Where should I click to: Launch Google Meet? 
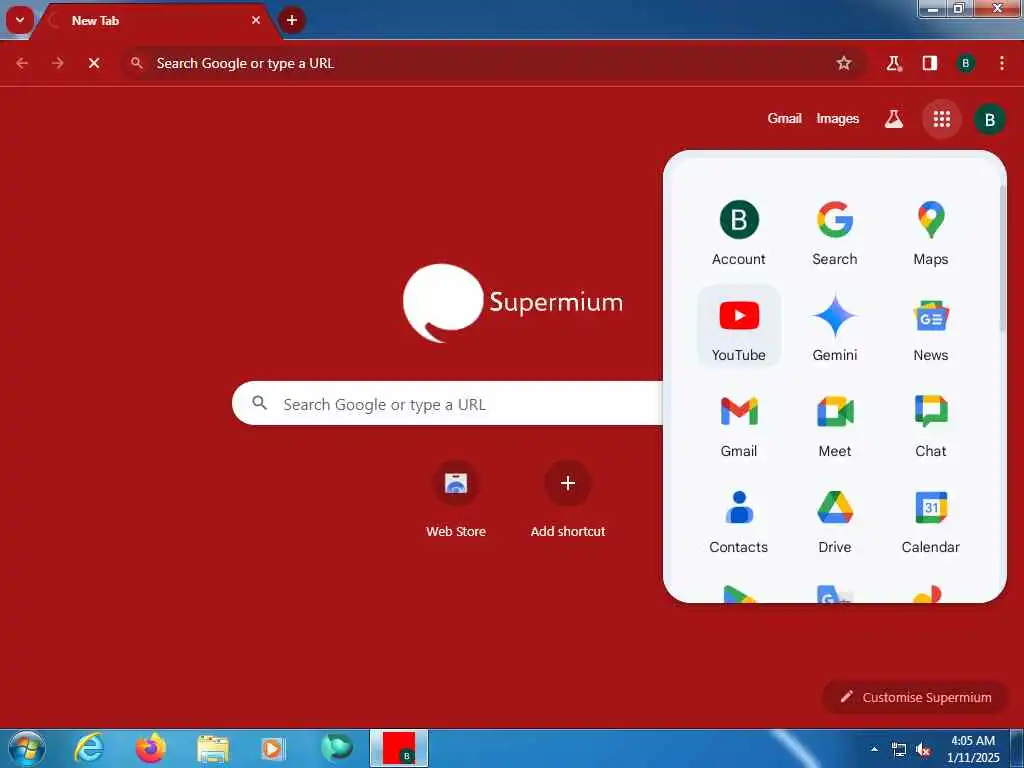click(835, 424)
